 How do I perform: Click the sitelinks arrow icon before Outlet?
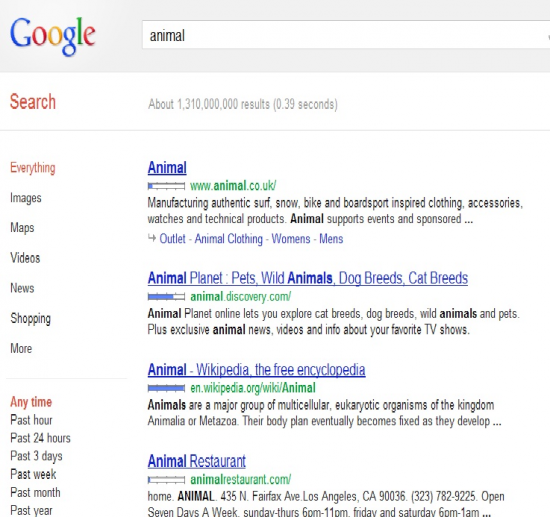click(152, 239)
